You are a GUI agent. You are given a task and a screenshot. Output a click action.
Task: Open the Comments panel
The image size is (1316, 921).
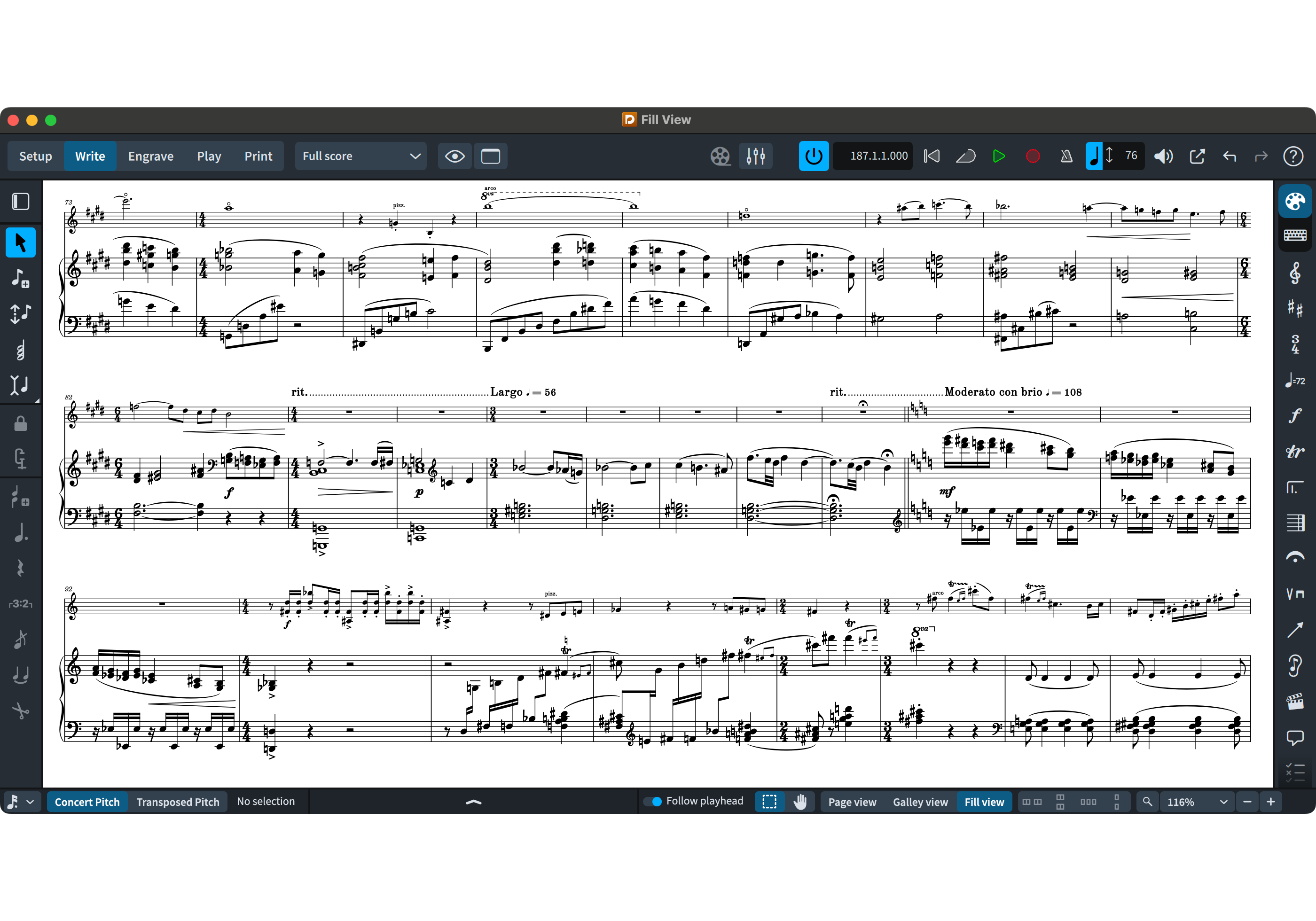(1295, 737)
